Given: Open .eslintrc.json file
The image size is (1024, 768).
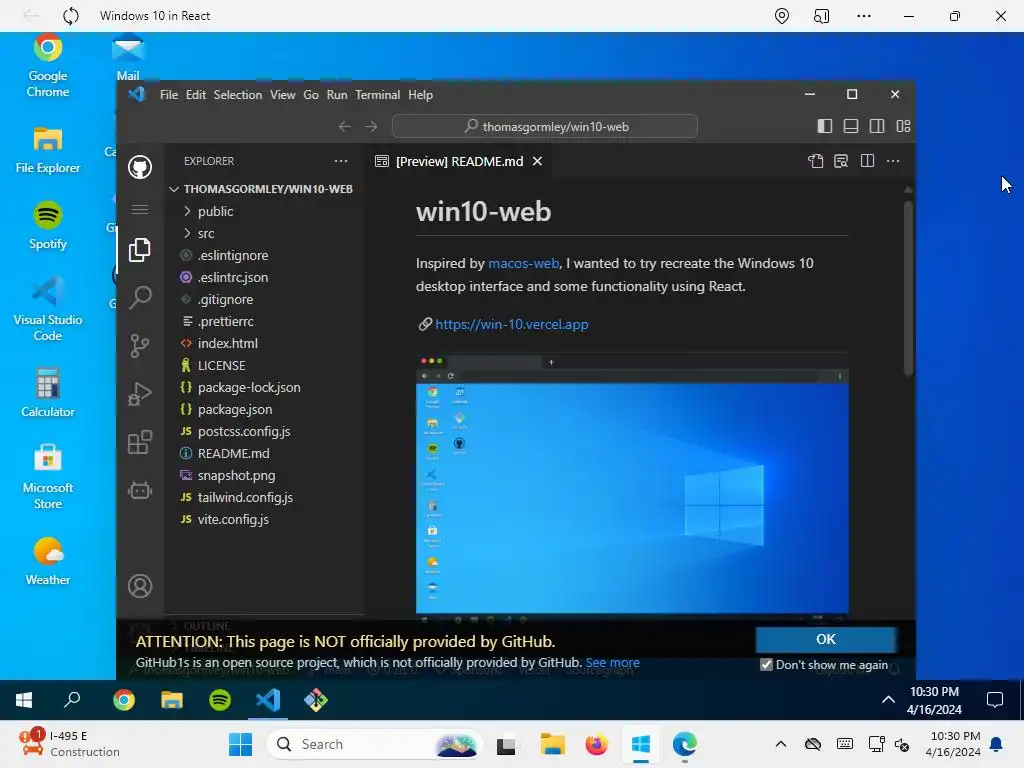Looking at the screenshot, I should [x=264, y=278].
